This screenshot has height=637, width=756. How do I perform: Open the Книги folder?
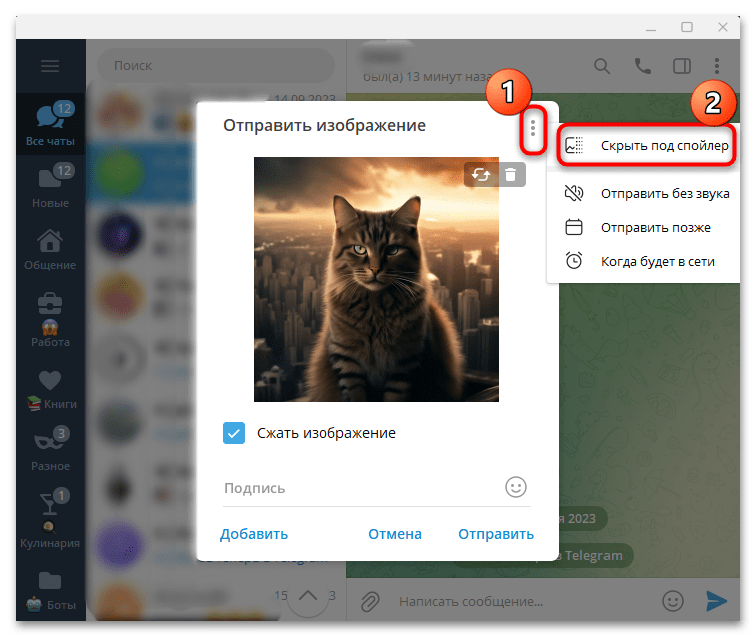pyautogui.click(x=50, y=391)
